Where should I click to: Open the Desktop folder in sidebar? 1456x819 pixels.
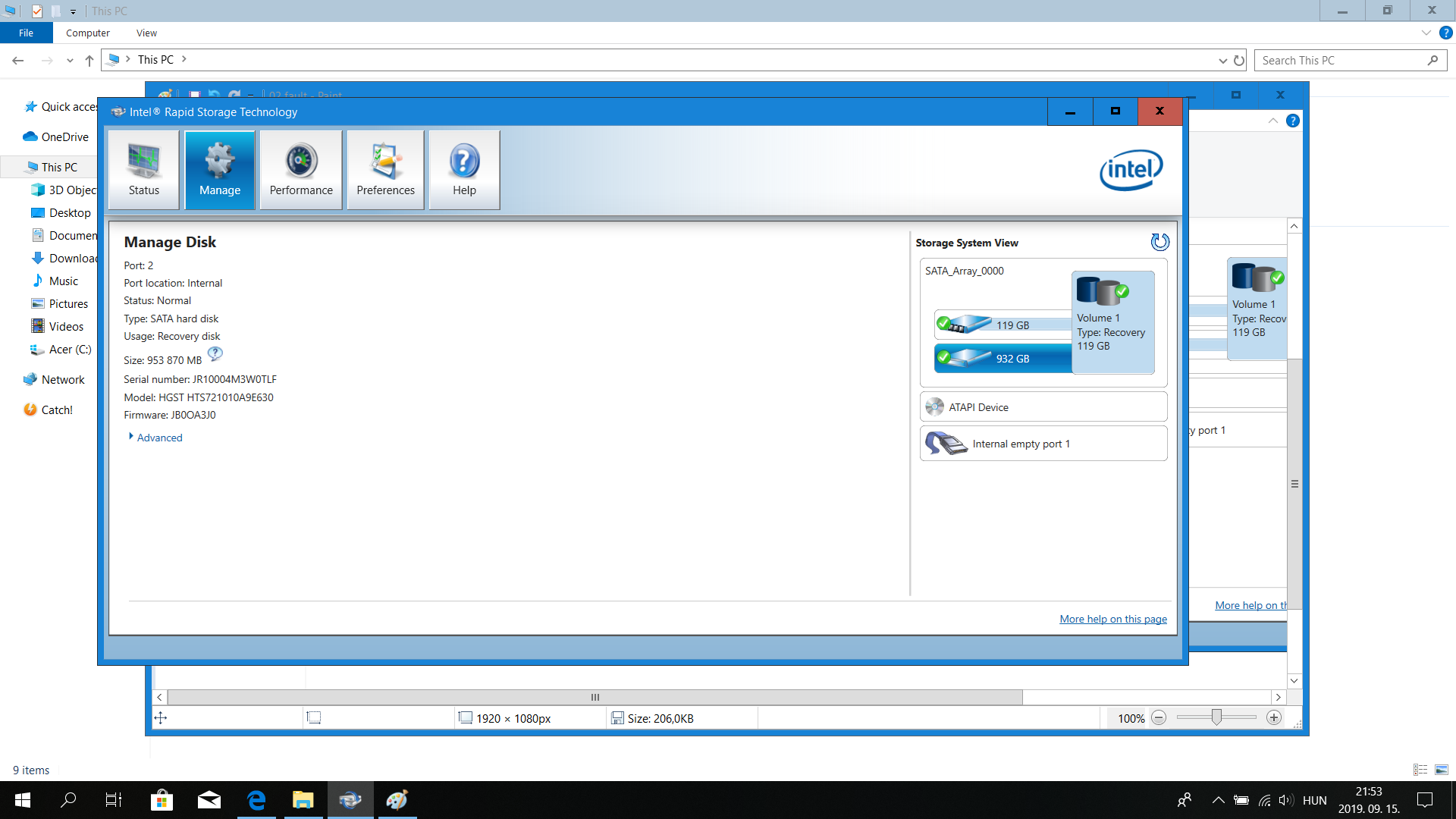click(x=62, y=213)
